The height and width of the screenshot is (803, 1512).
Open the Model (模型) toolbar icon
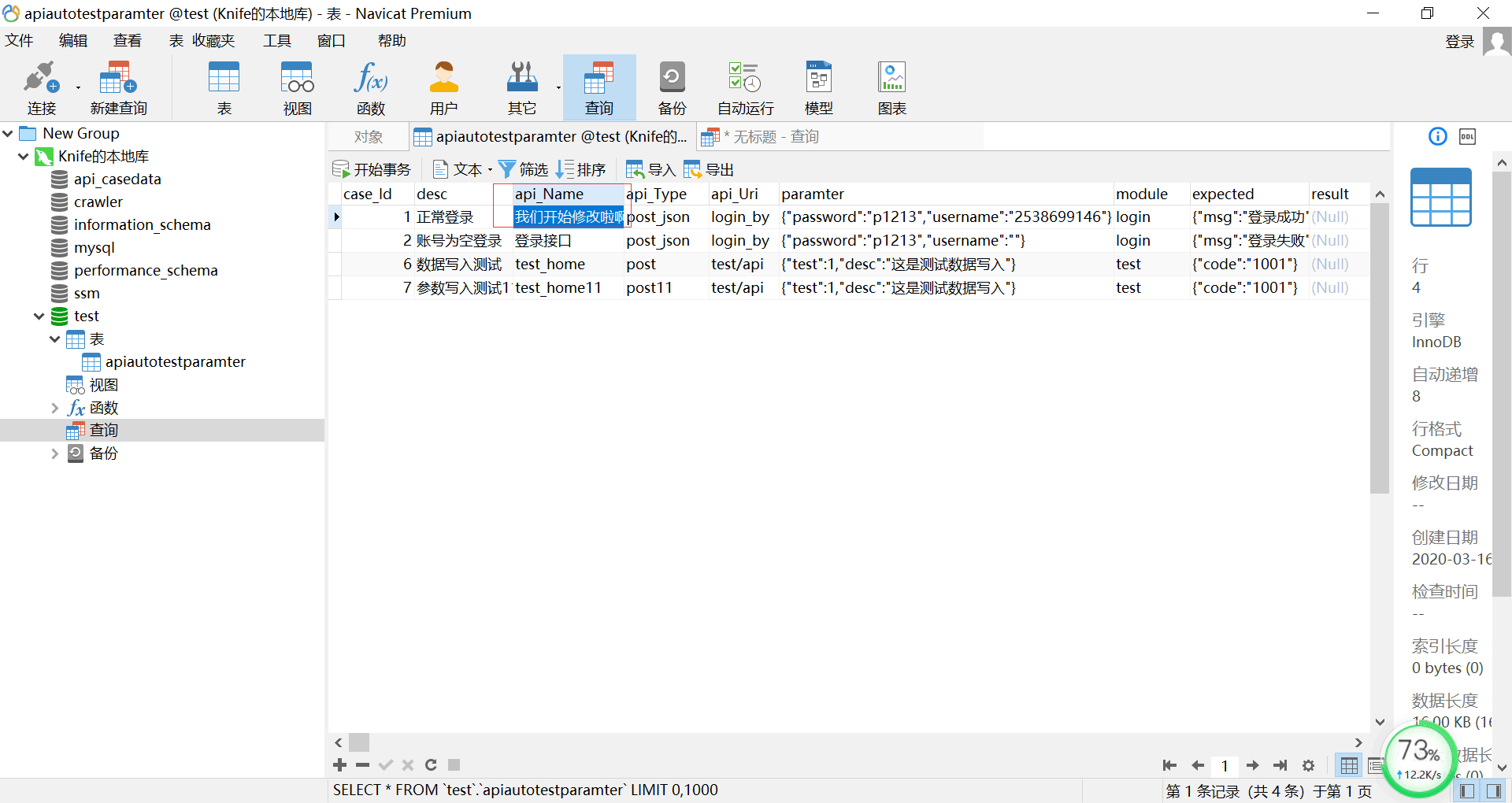tap(818, 87)
